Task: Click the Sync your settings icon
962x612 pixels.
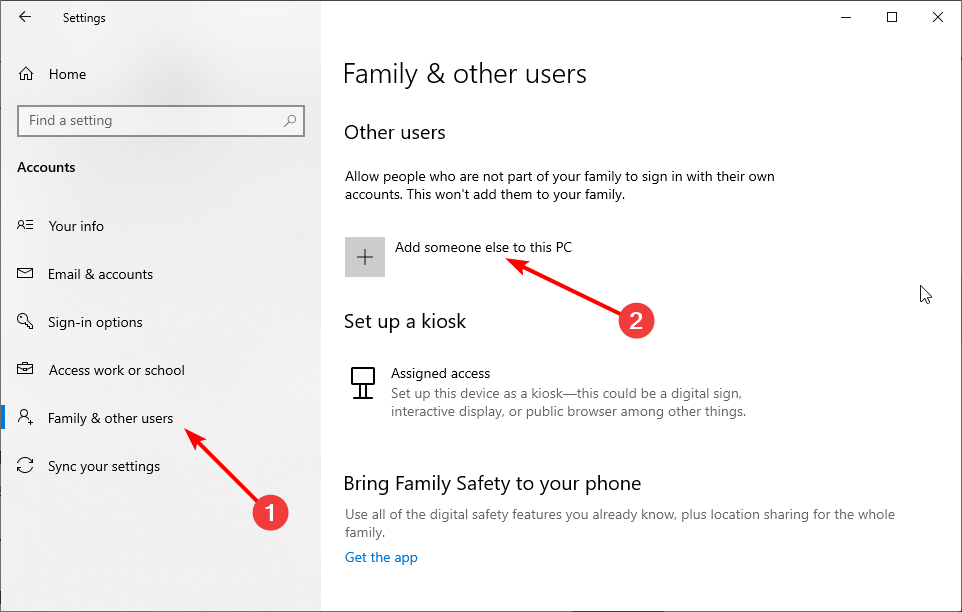Action: [27, 466]
